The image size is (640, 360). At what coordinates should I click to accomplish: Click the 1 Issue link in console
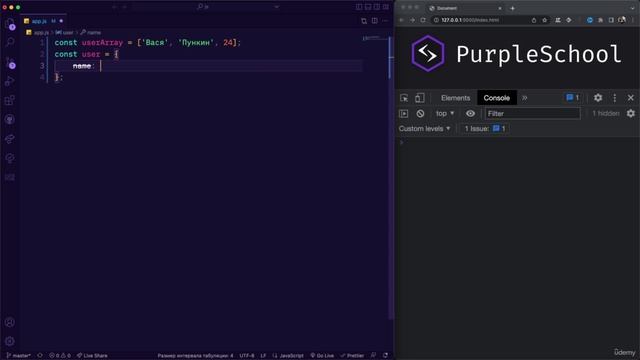pyautogui.click(x=484, y=129)
